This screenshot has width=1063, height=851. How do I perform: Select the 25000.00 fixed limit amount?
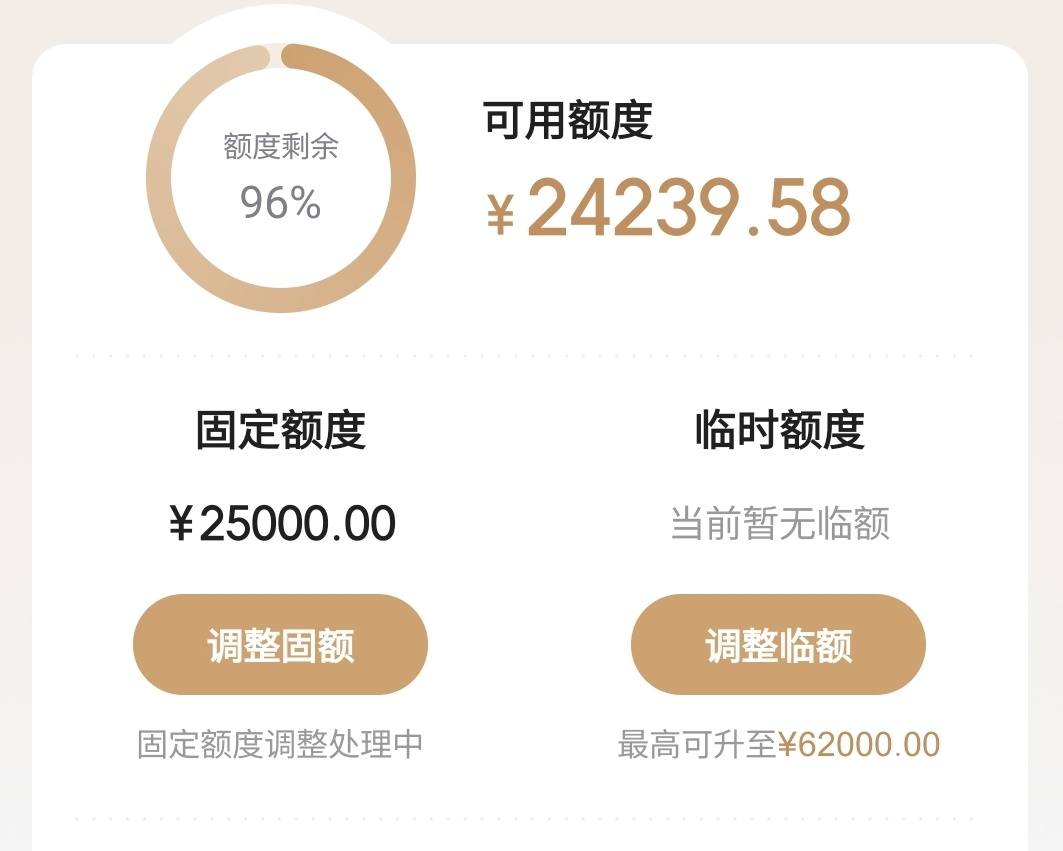[298, 523]
